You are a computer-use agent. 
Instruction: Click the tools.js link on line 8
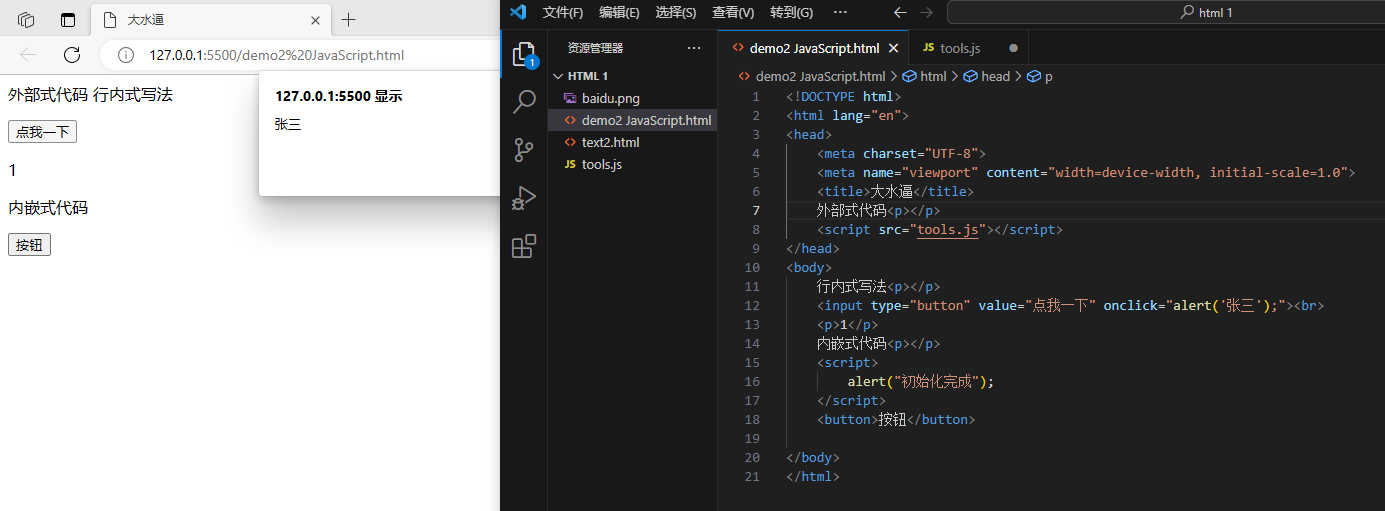point(948,230)
